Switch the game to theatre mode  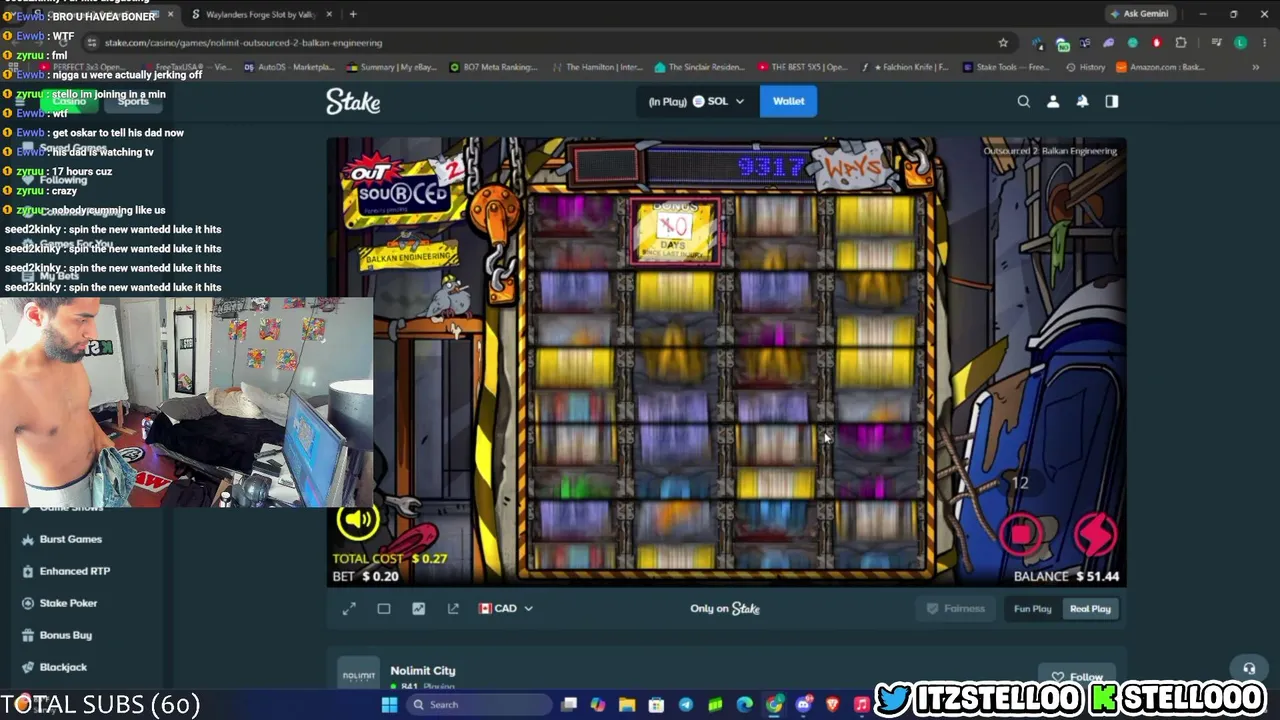coord(384,608)
